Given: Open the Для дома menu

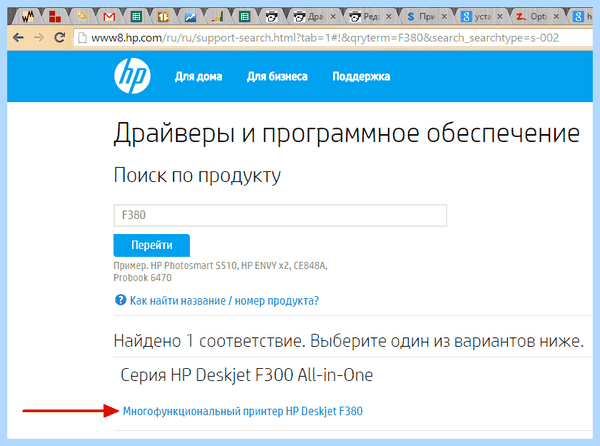Looking at the screenshot, I should pyautogui.click(x=198, y=77).
